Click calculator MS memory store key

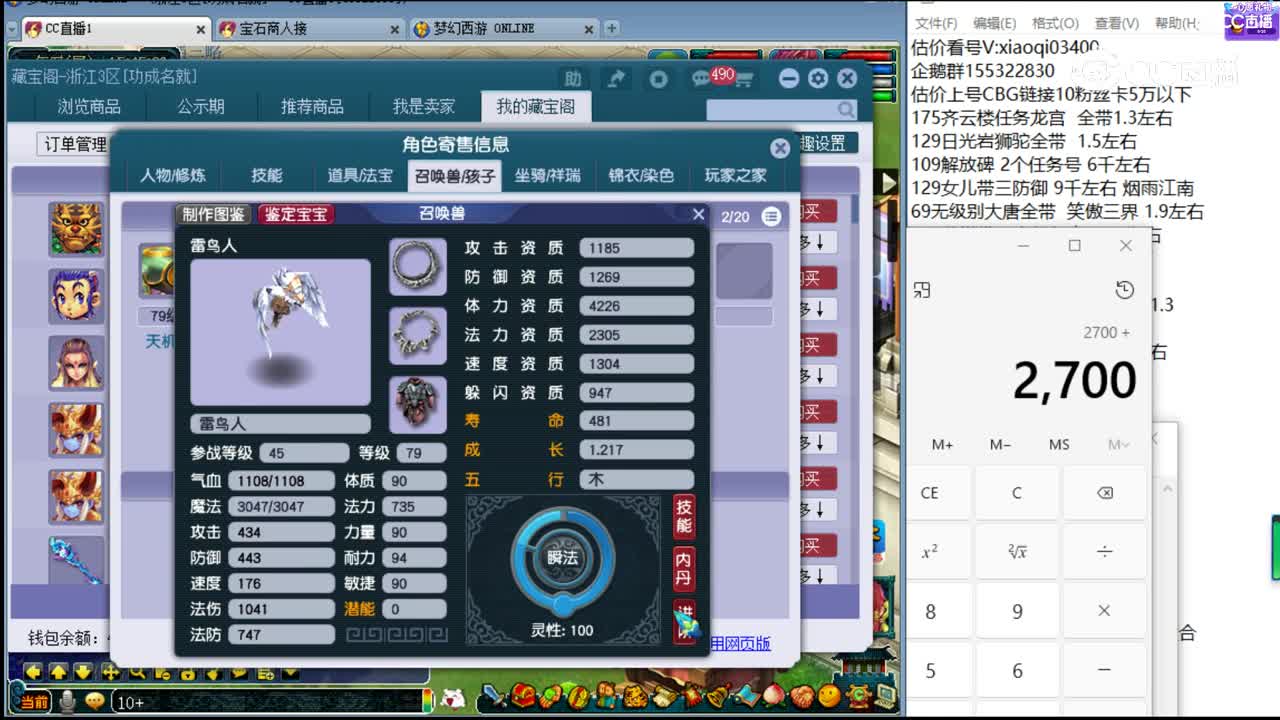[1059, 444]
